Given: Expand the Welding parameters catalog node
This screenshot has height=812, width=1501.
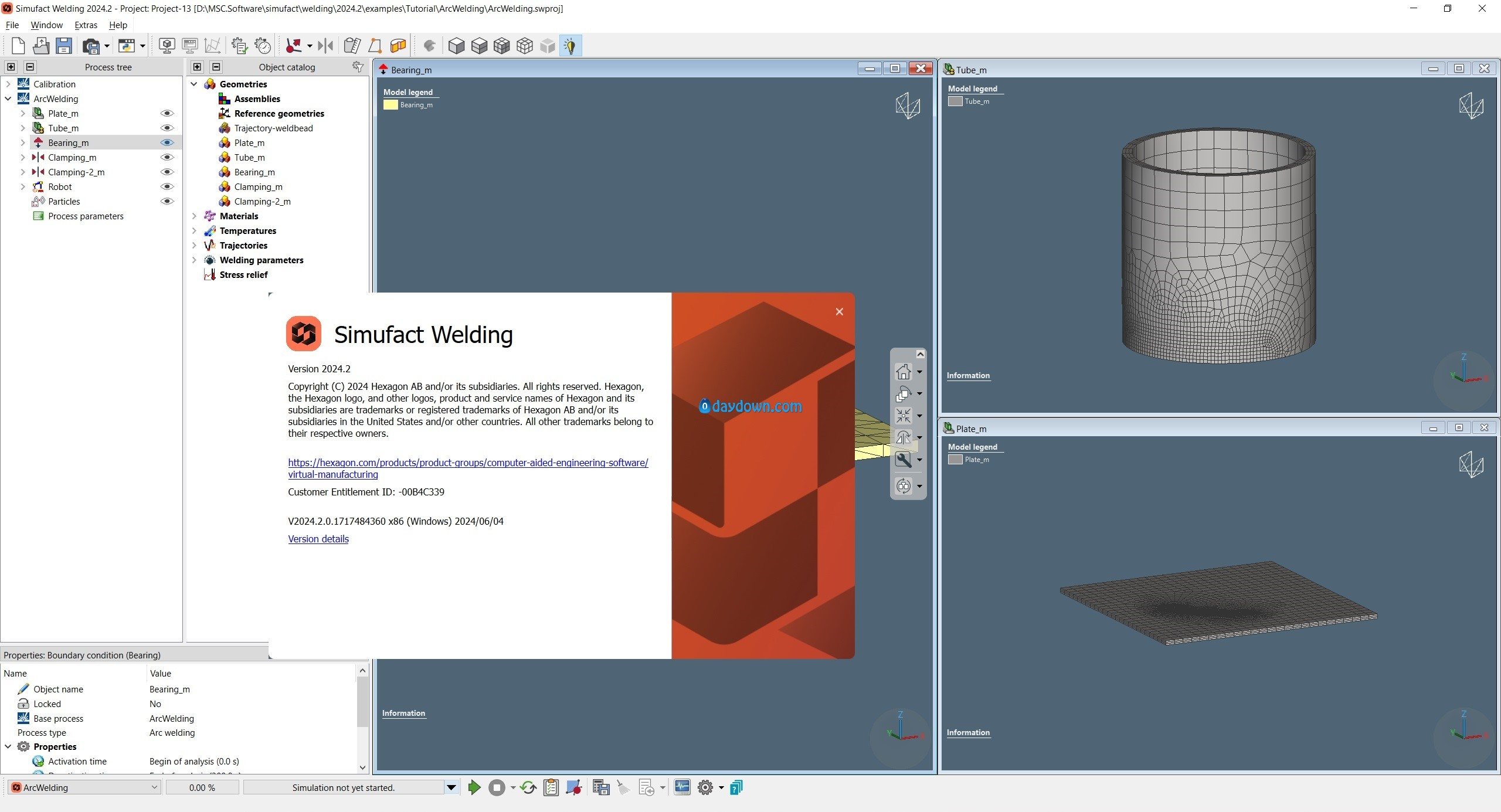Looking at the screenshot, I should [x=194, y=260].
